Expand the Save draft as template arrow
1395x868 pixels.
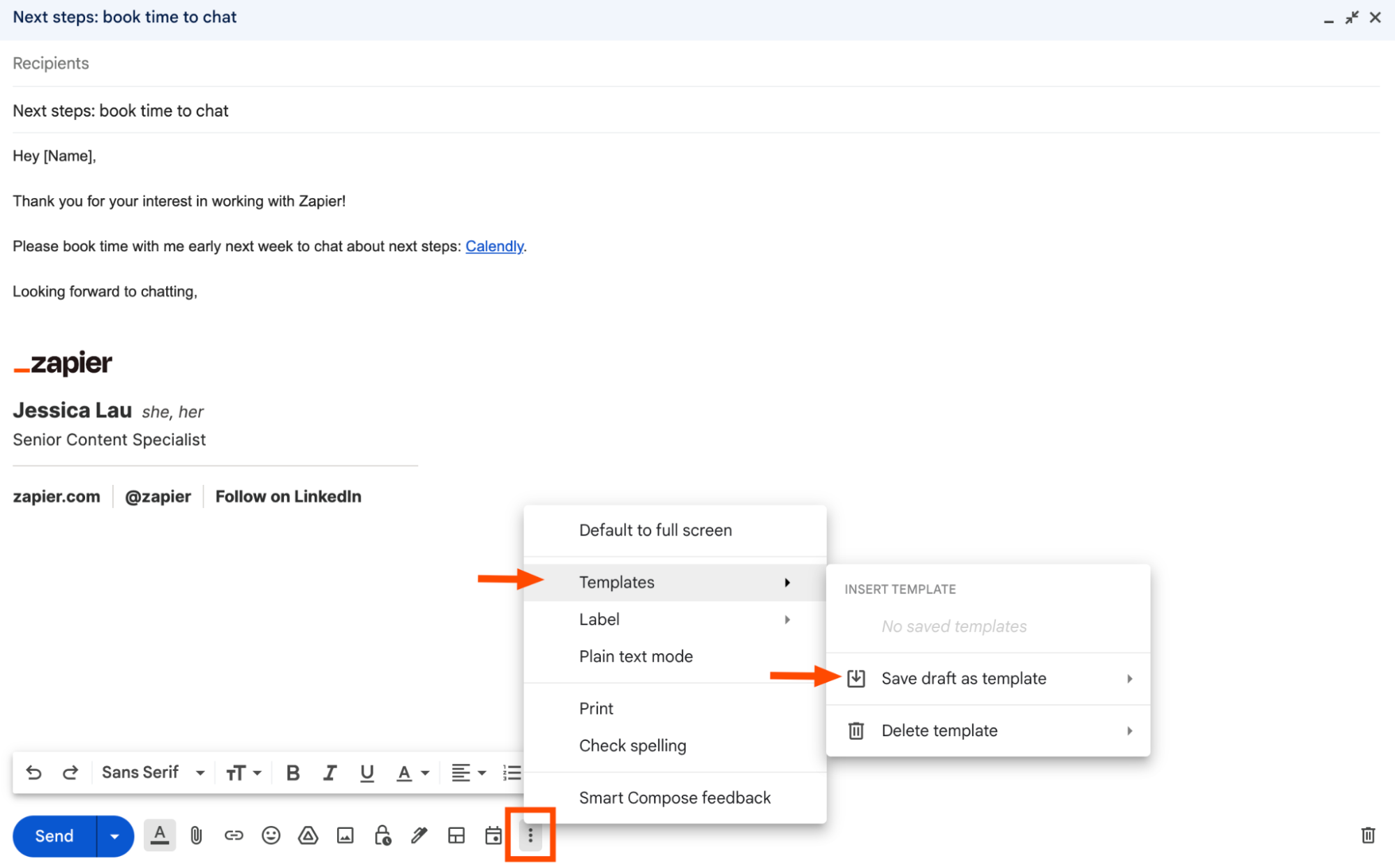1129,679
